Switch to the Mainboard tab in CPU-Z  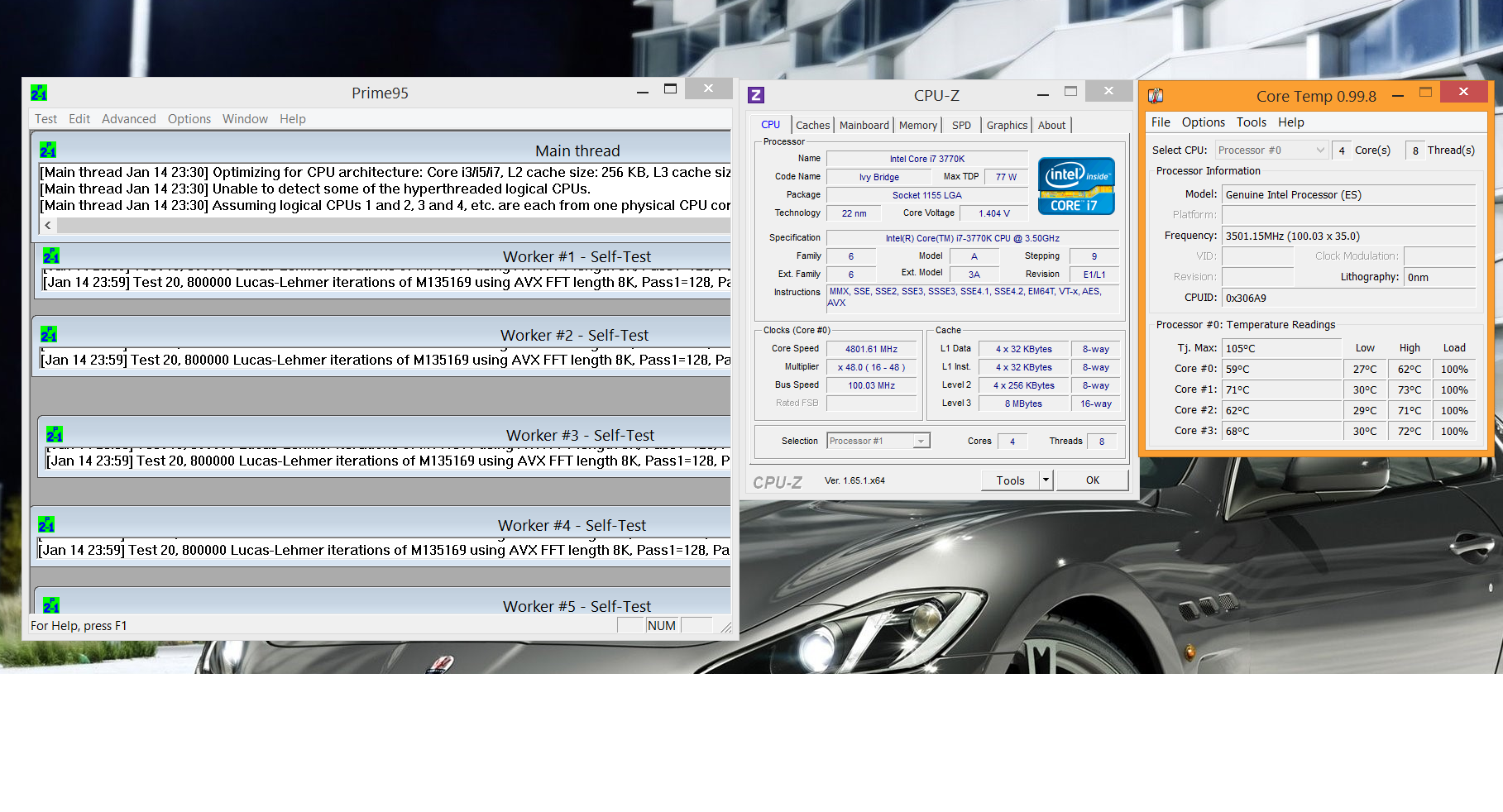(864, 125)
